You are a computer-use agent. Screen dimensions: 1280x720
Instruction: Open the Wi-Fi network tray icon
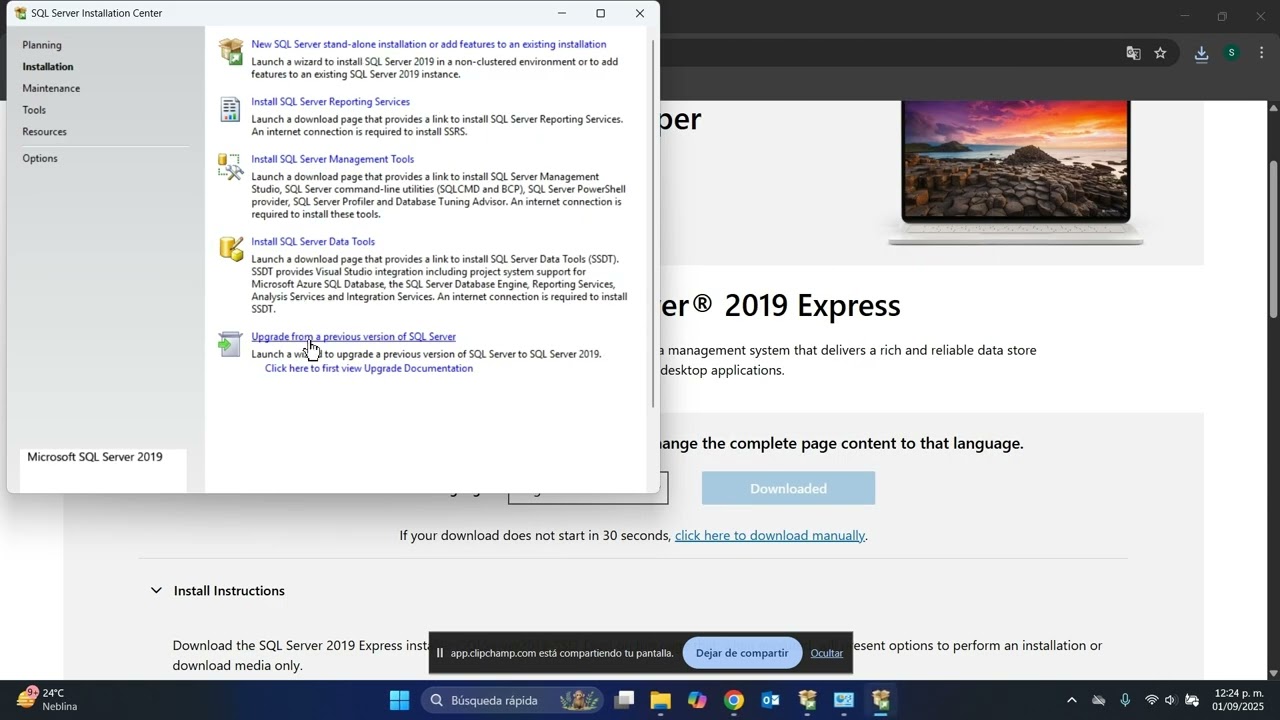1151,700
